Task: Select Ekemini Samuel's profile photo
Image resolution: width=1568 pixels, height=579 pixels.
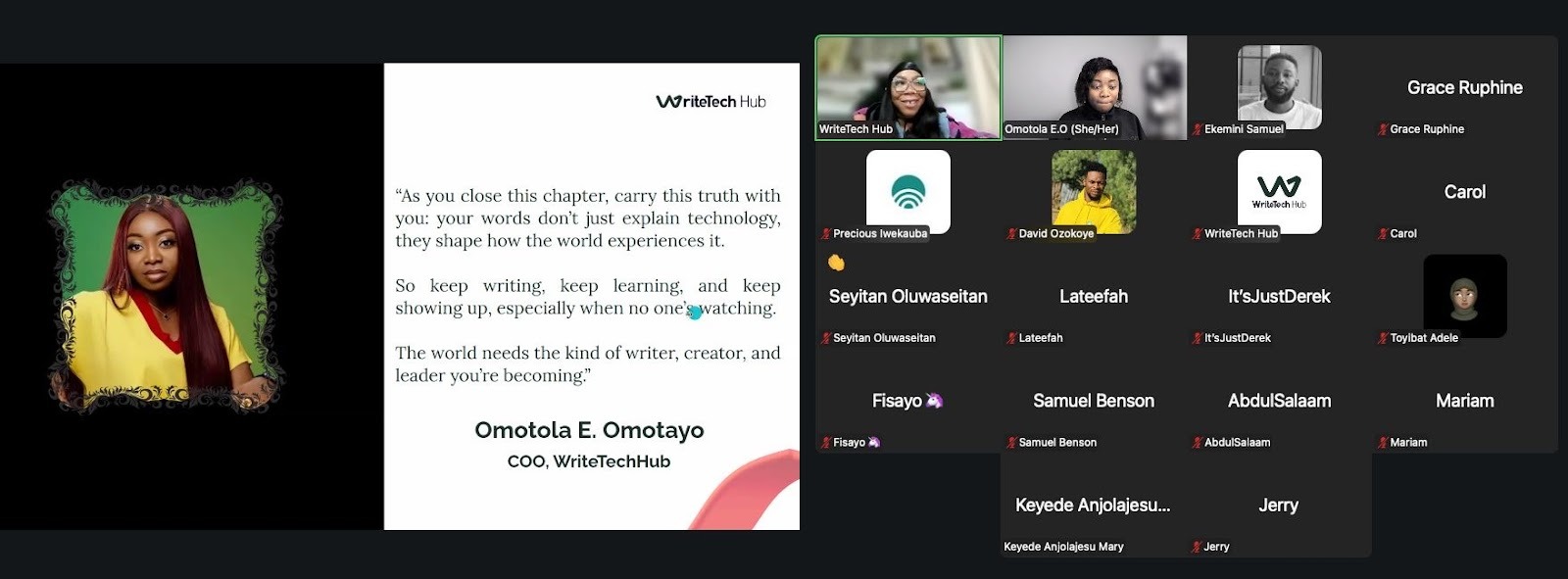Action: click(x=1279, y=87)
